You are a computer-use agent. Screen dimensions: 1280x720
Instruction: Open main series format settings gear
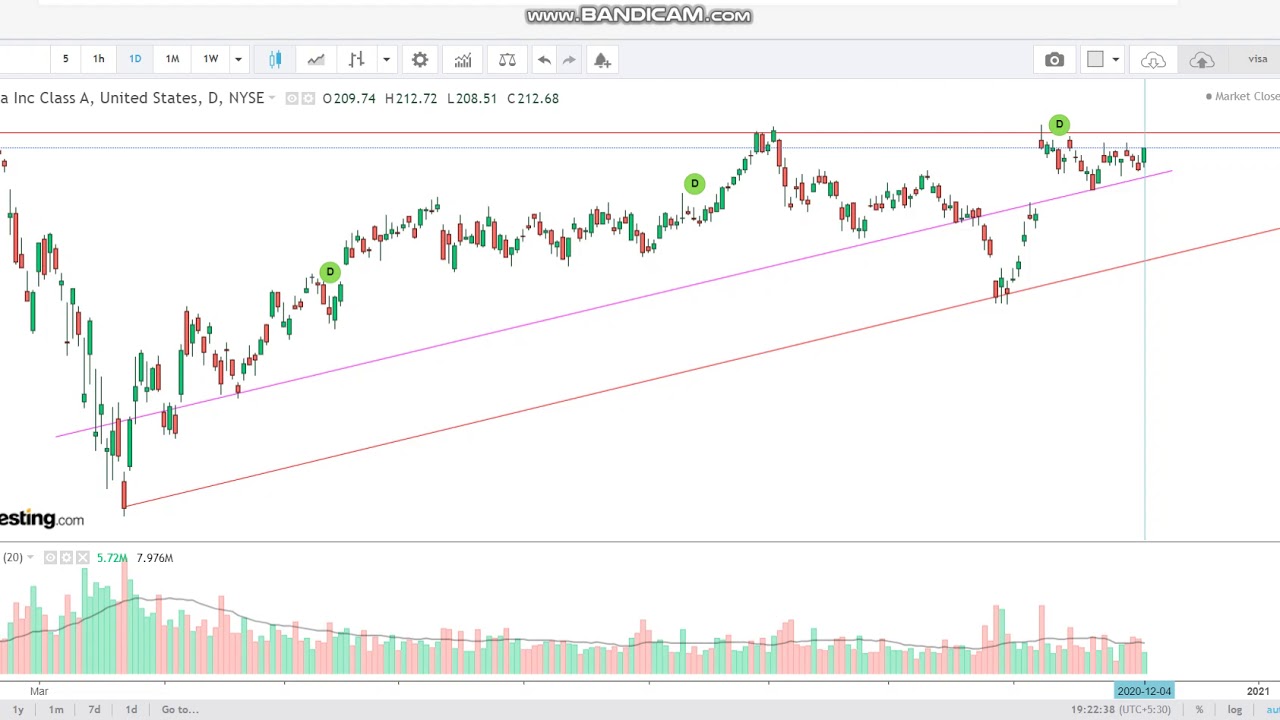coord(309,98)
